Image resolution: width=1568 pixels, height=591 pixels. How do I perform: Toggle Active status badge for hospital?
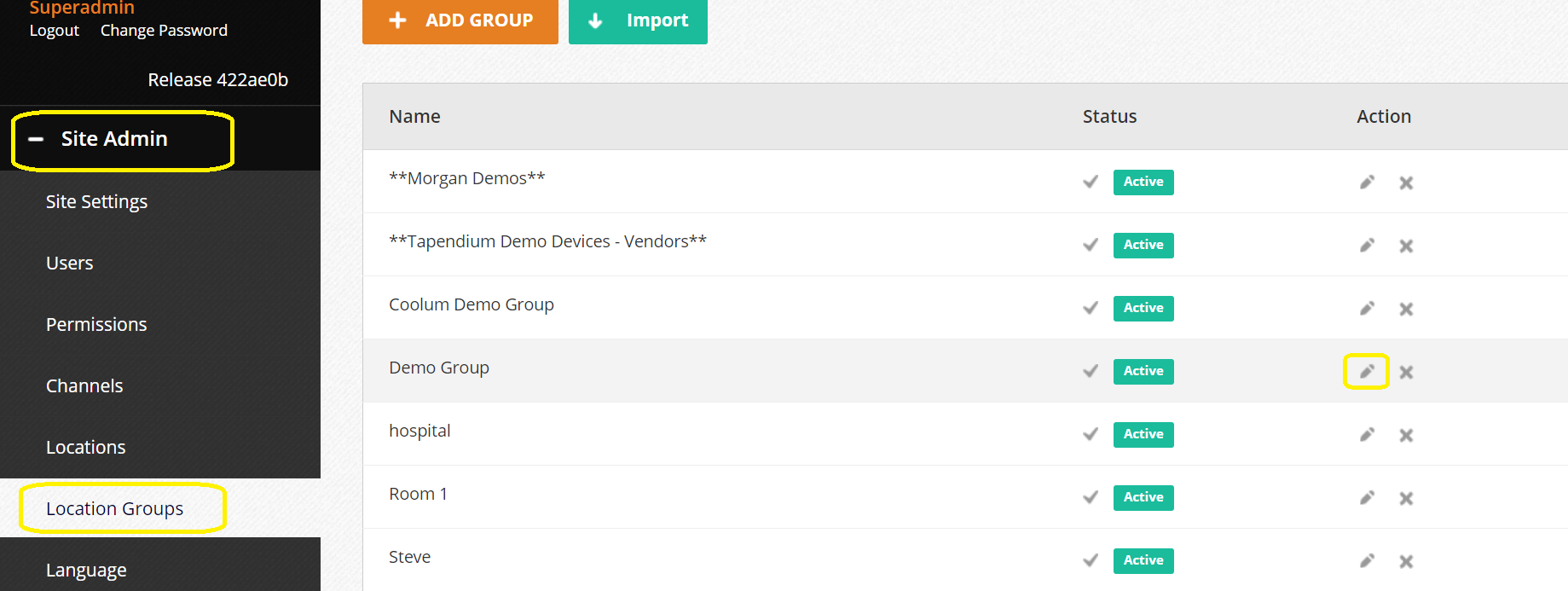pos(1143,434)
